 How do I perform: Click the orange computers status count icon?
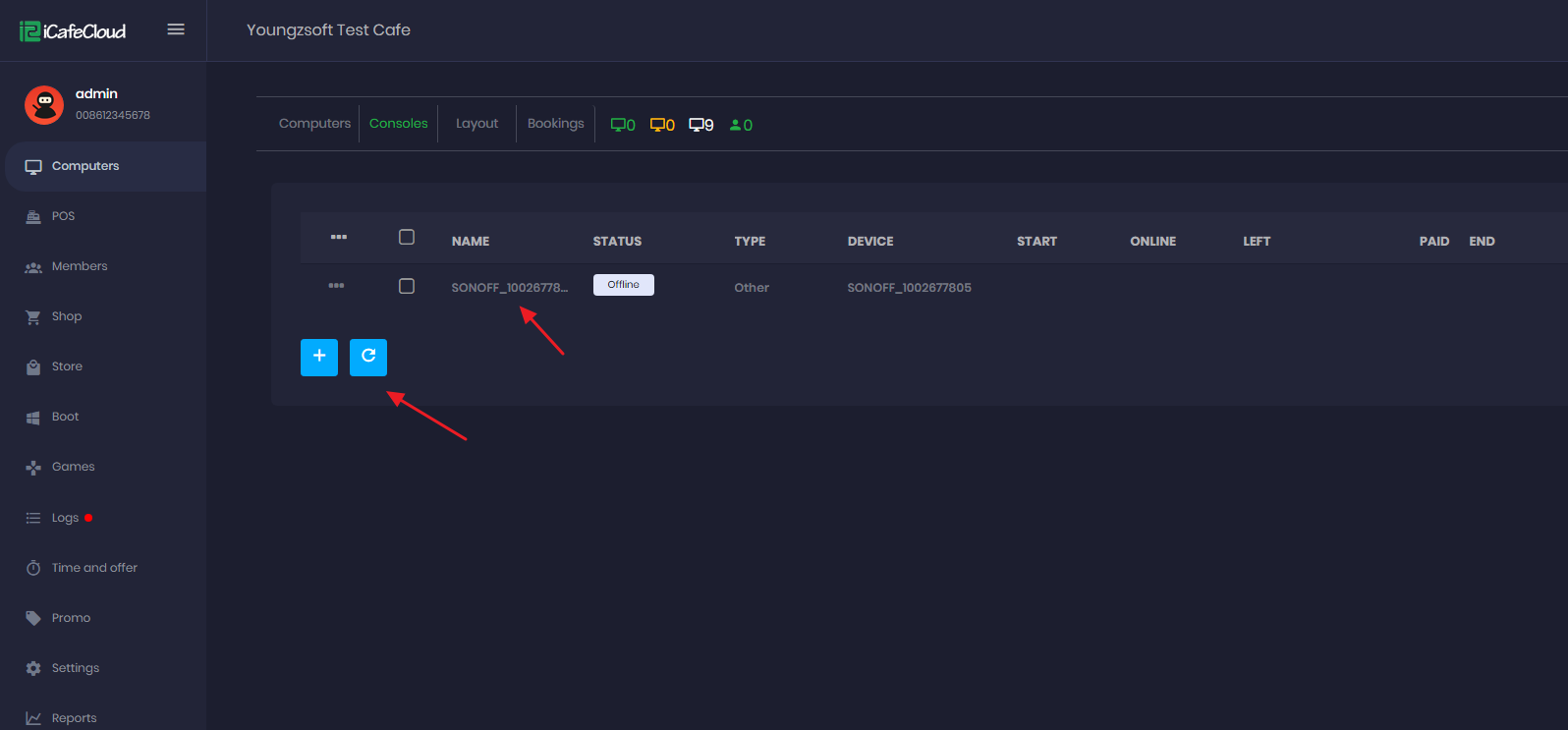click(662, 125)
